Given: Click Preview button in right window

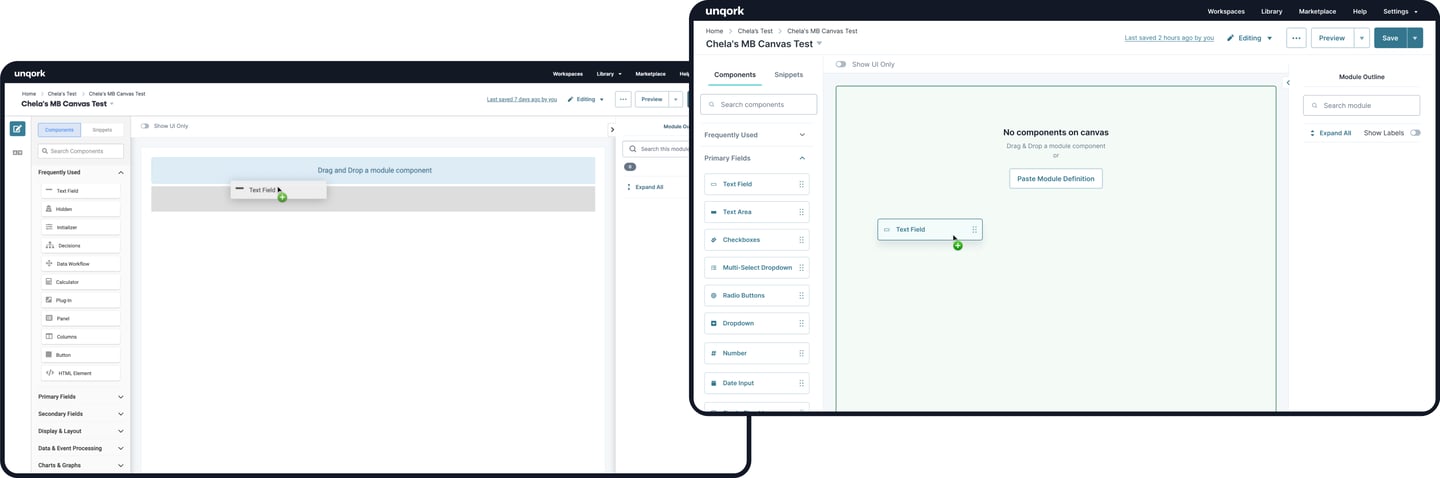Looking at the screenshot, I should 1332,38.
